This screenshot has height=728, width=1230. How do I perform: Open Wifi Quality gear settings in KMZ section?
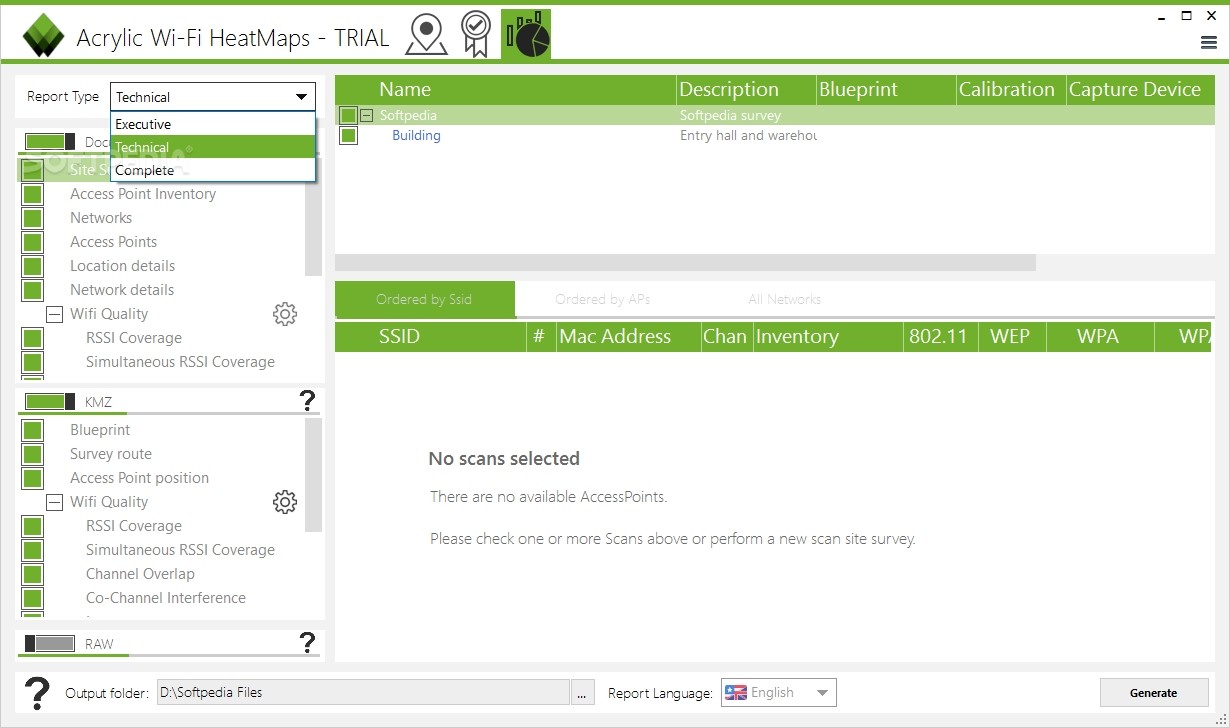tap(285, 502)
